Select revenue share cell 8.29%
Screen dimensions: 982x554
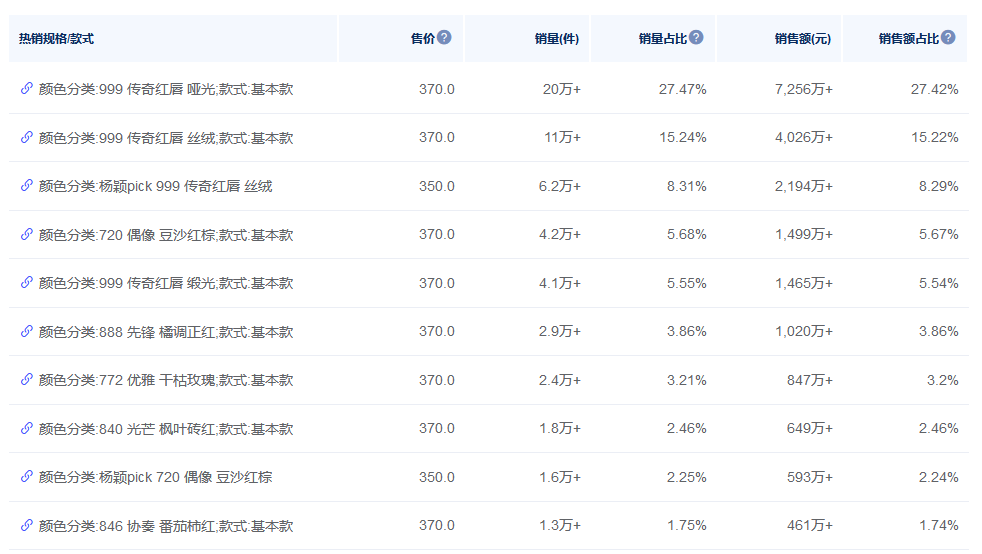point(938,187)
